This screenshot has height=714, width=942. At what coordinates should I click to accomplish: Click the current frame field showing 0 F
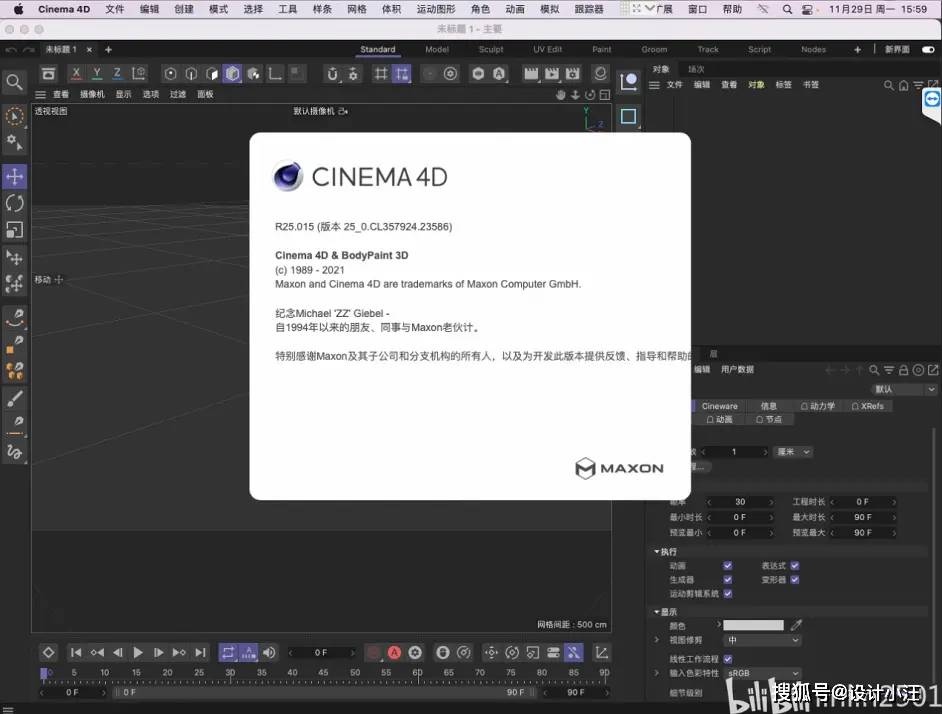321,652
